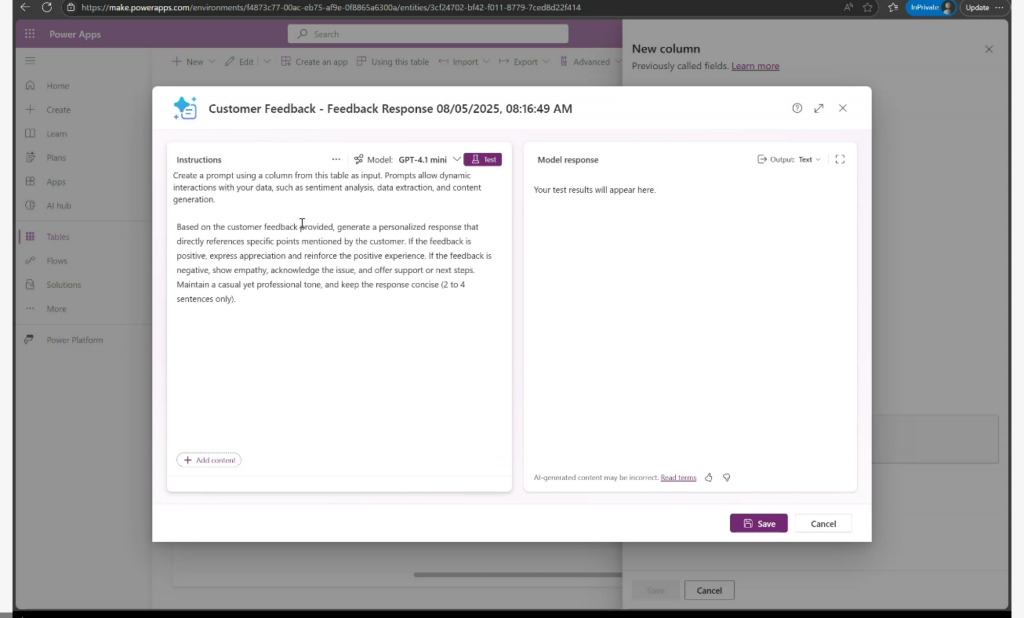Click the "Model response" heading
This screenshot has width=1024, height=618.
click(x=568, y=159)
